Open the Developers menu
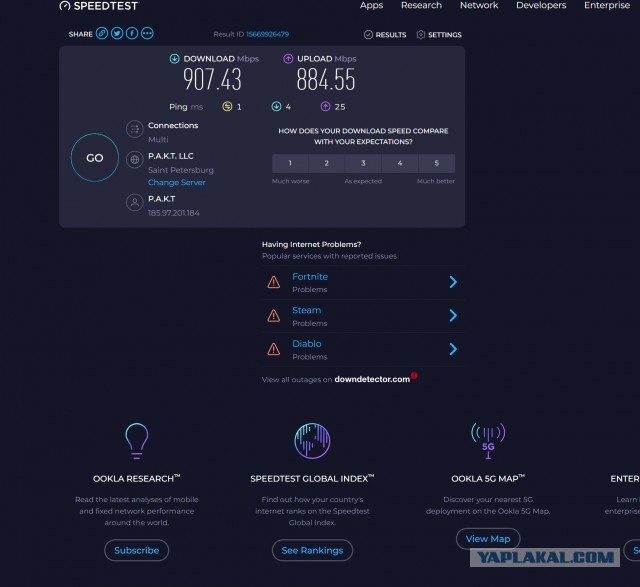Viewport: 640px width, 587px height. pos(541,5)
